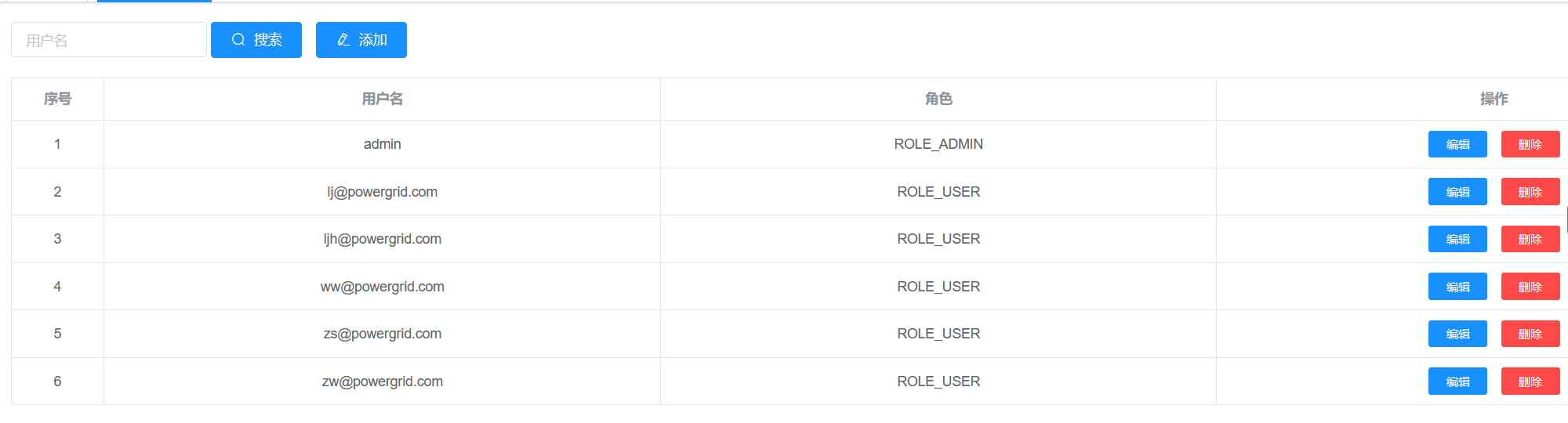Click the 用户名 column header
The width and height of the screenshot is (1568, 423).
[x=382, y=99]
